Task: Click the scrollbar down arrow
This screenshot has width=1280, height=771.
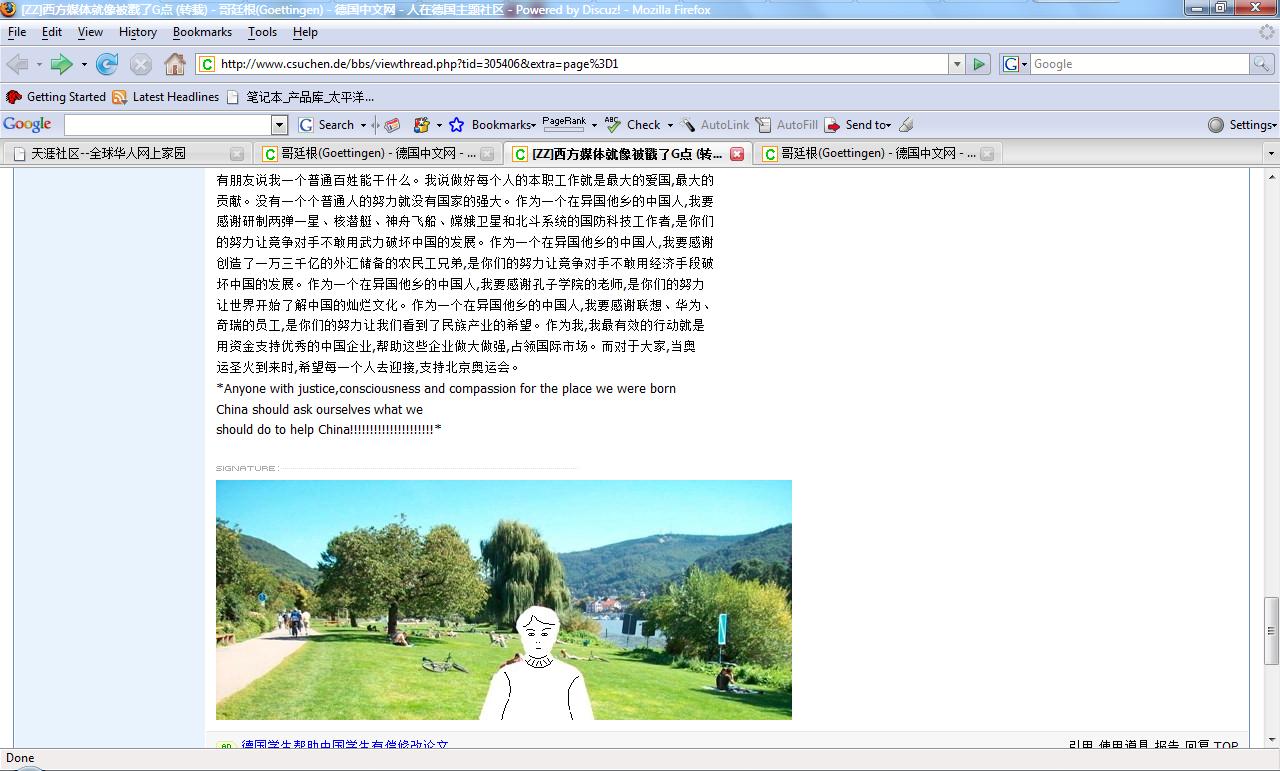Action: pyautogui.click(x=1271, y=738)
